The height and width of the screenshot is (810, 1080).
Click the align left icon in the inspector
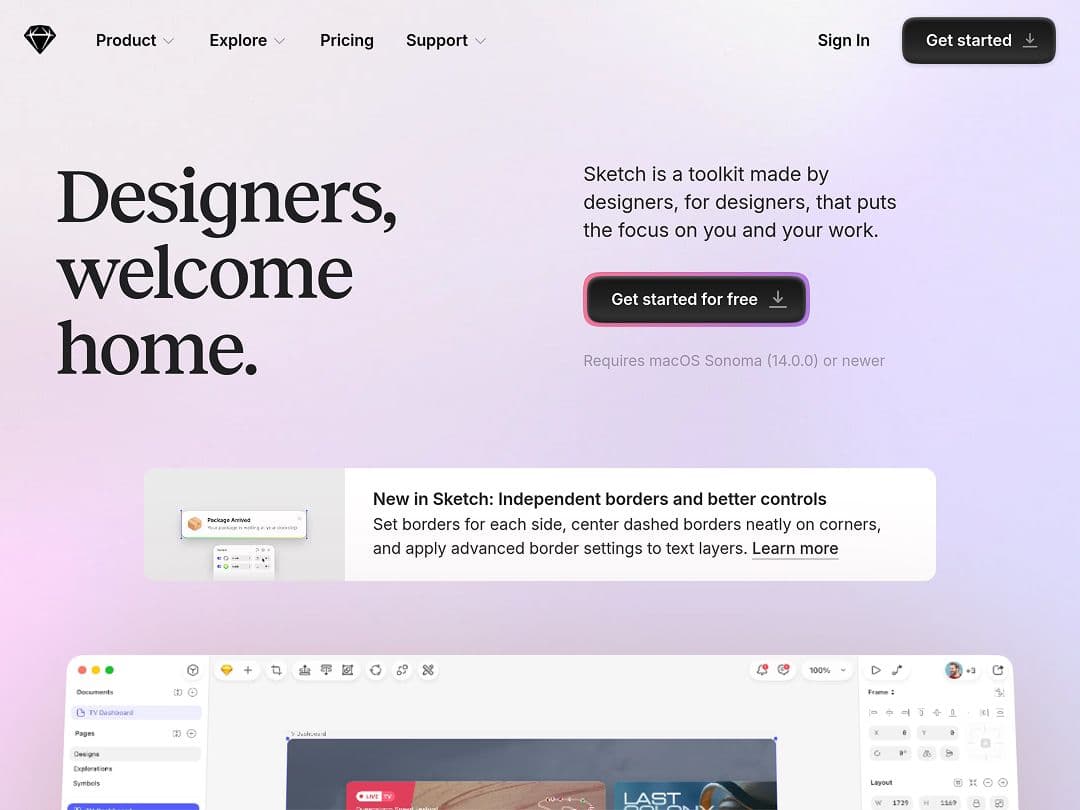coord(873,713)
